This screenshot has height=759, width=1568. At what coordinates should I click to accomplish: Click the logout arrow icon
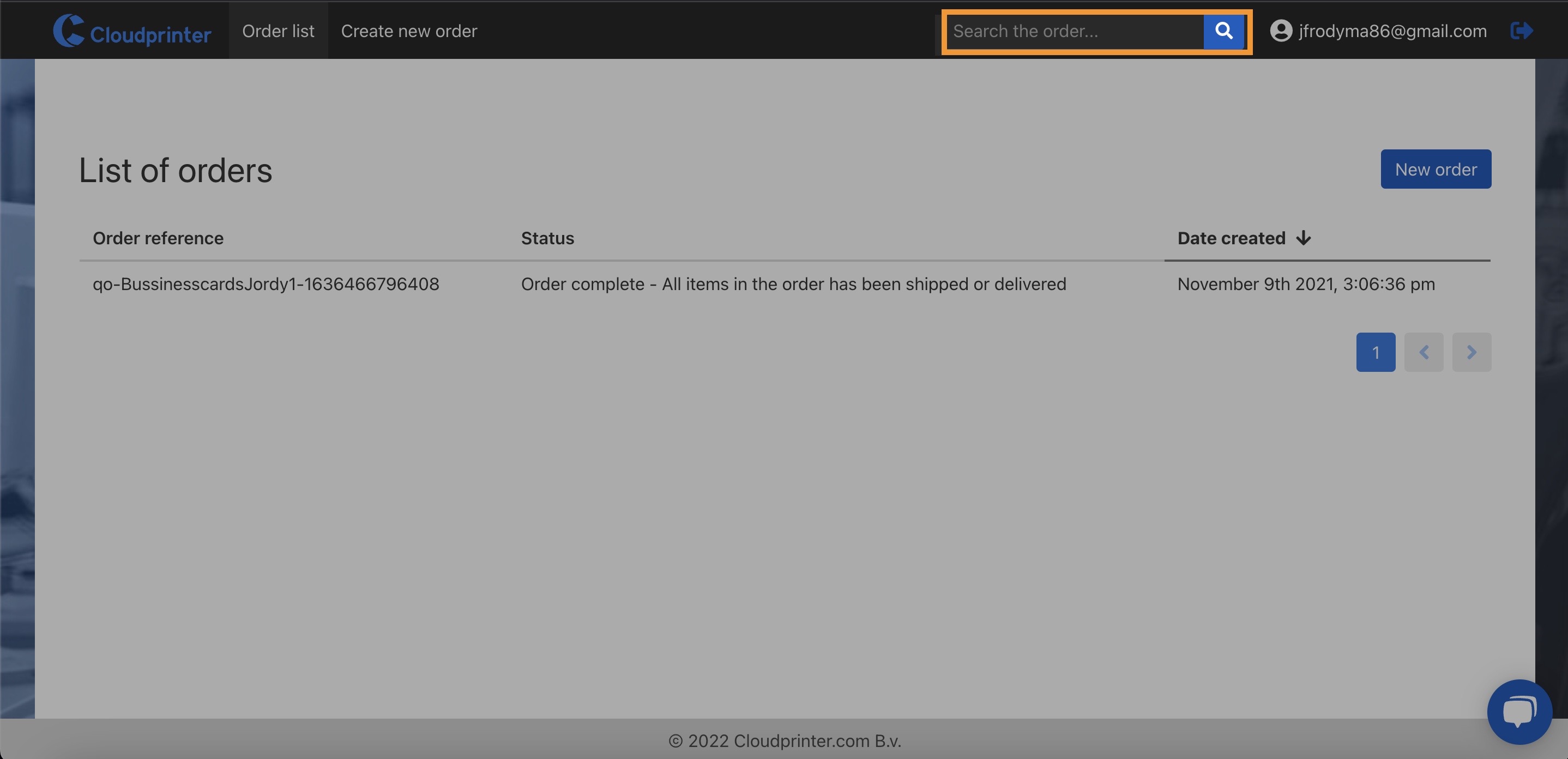1521,31
